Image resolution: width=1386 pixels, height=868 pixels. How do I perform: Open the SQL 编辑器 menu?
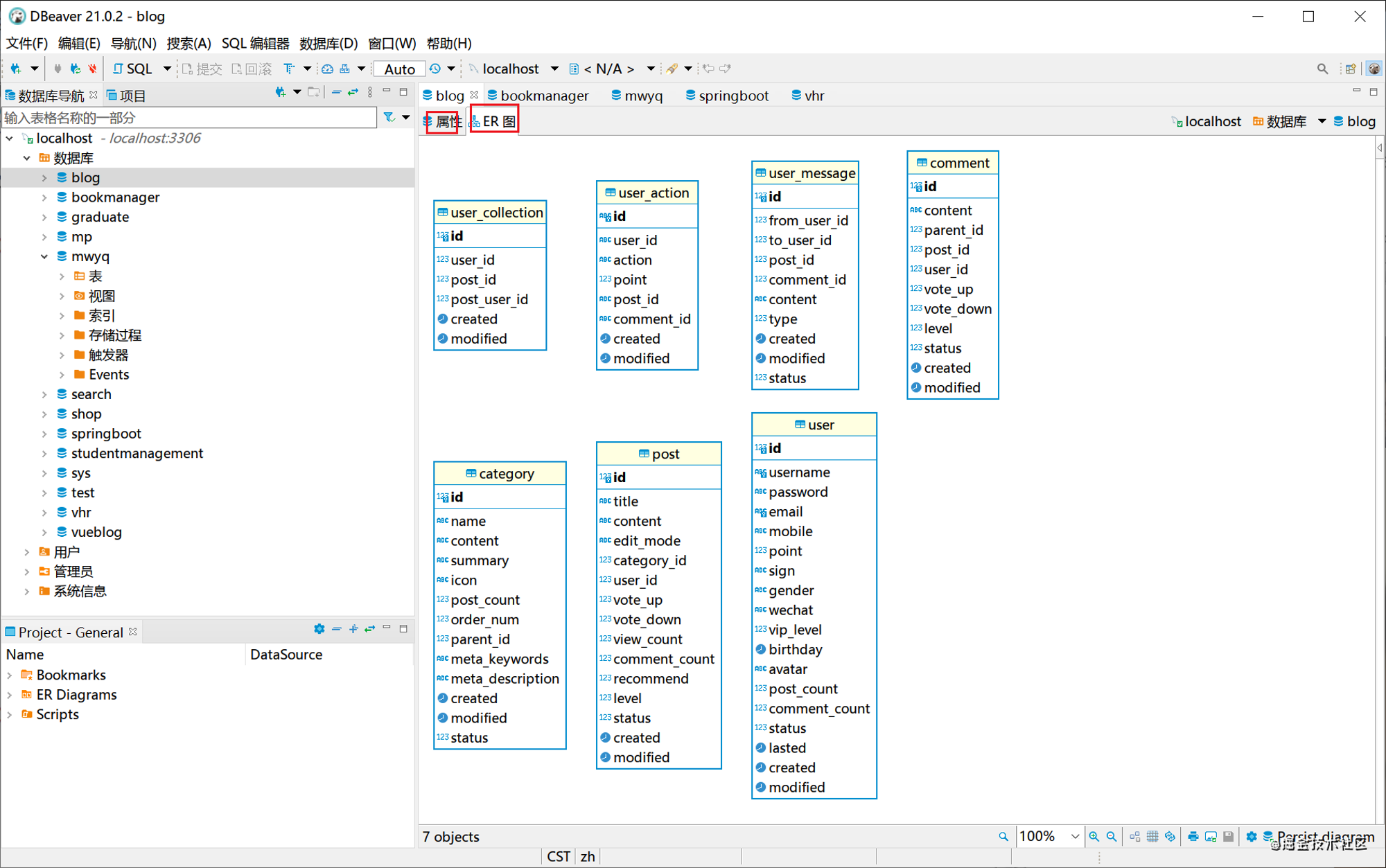tap(255, 43)
